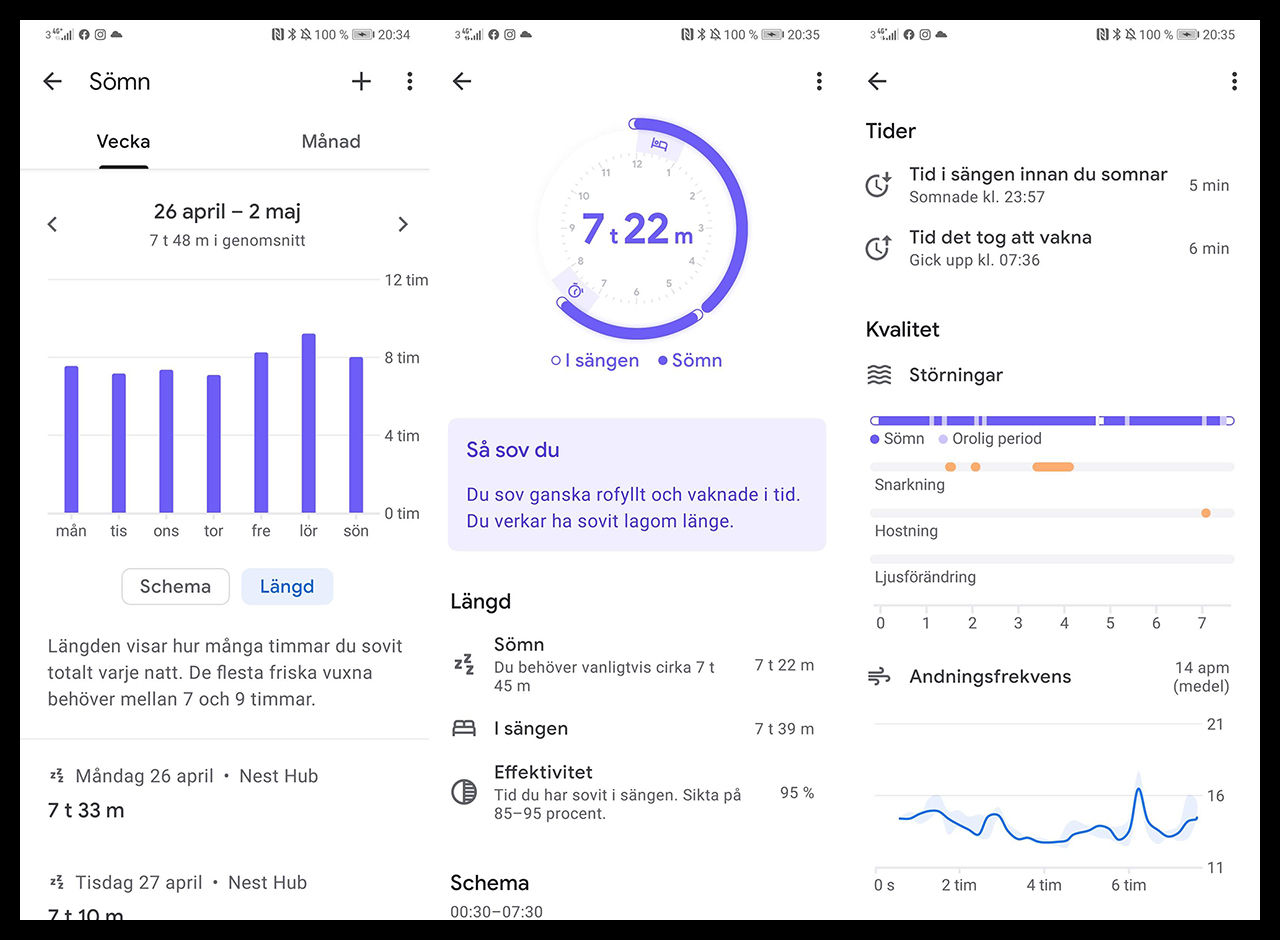Image resolution: width=1280 pixels, height=940 pixels.
Task: Tap the Störningar waves icon
Action: pos(879,376)
